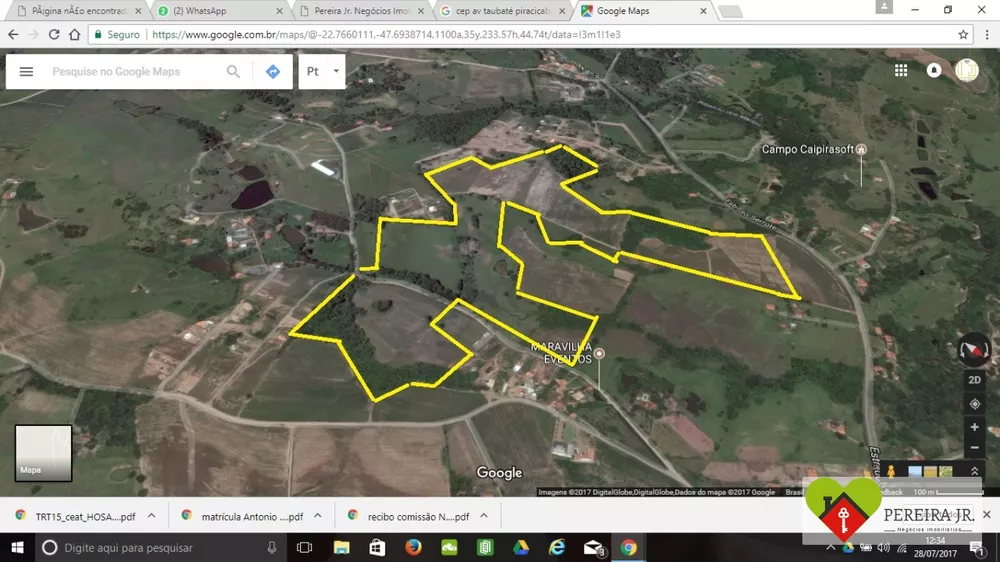Click the search magnifier icon in Maps

(233, 71)
